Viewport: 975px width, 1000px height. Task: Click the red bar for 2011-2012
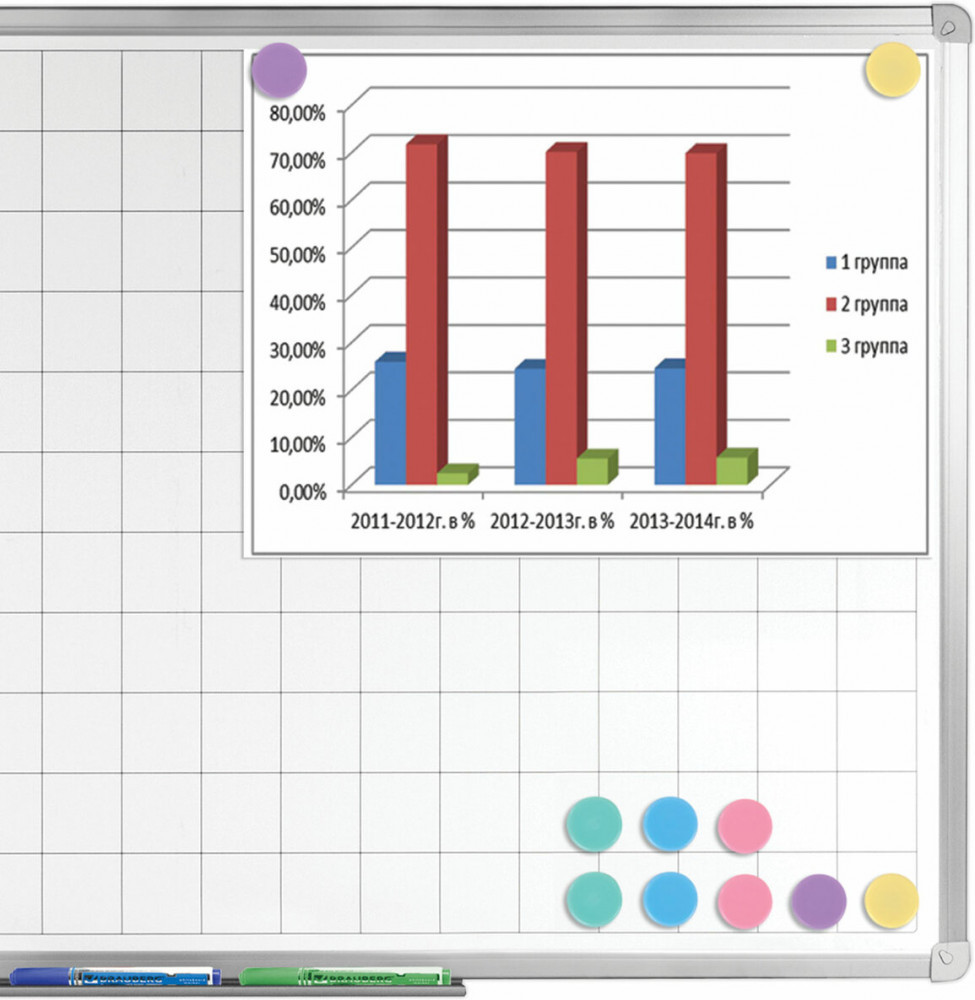422,312
